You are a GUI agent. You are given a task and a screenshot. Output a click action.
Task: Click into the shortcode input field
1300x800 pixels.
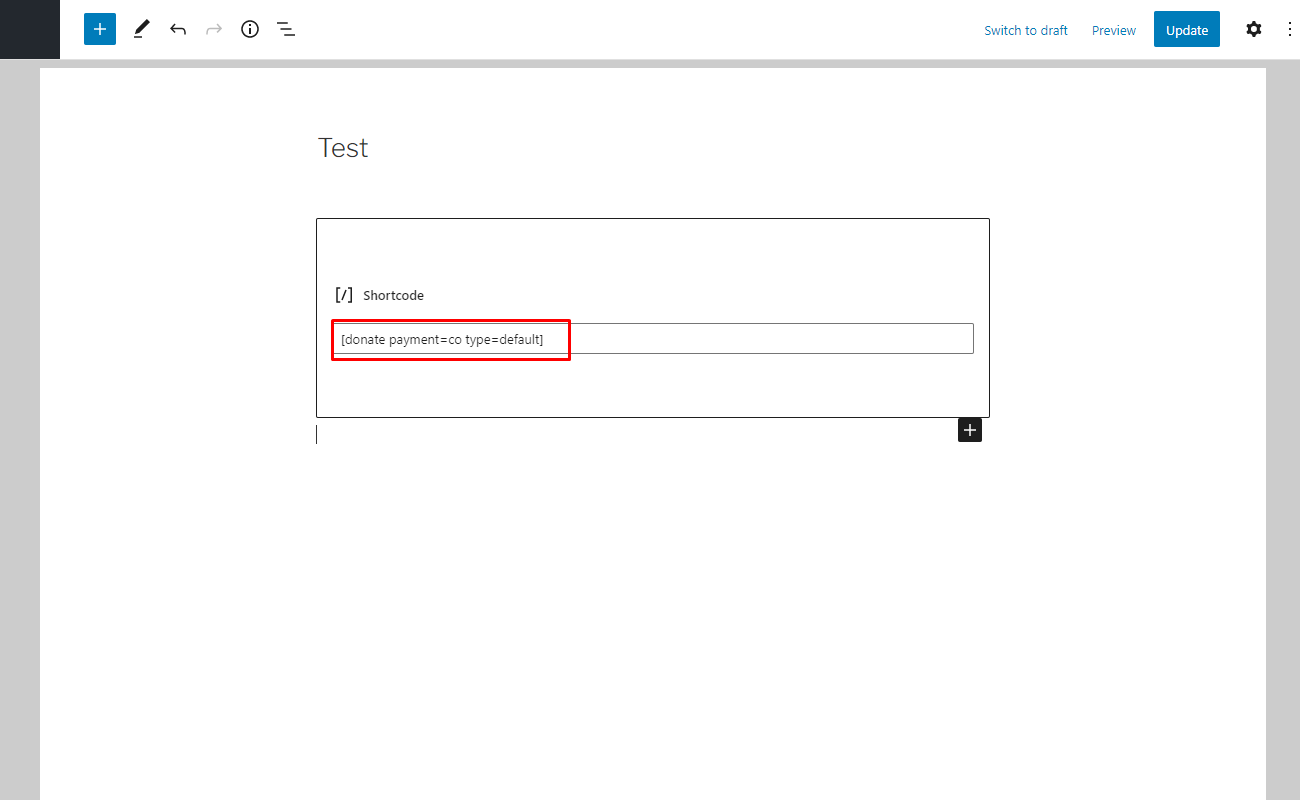(x=653, y=339)
